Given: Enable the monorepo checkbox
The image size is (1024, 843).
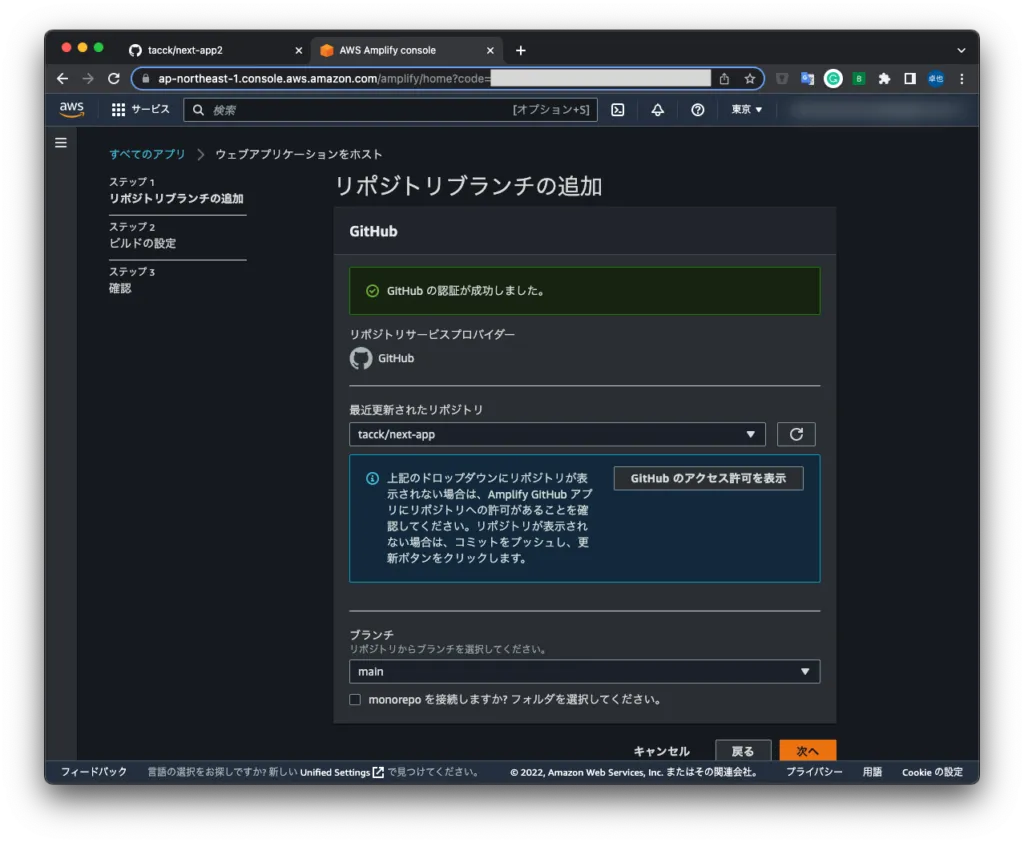Looking at the screenshot, I should pos(355,700).
